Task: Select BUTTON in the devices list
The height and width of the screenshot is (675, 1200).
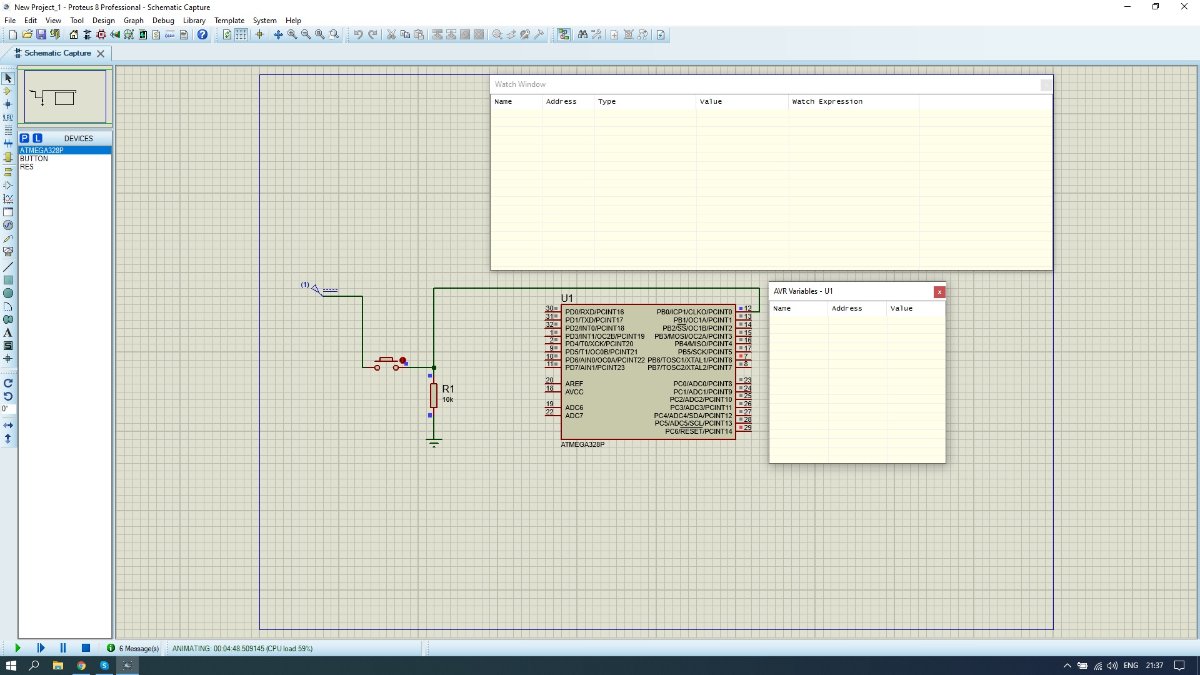Action: coord(34,159)
